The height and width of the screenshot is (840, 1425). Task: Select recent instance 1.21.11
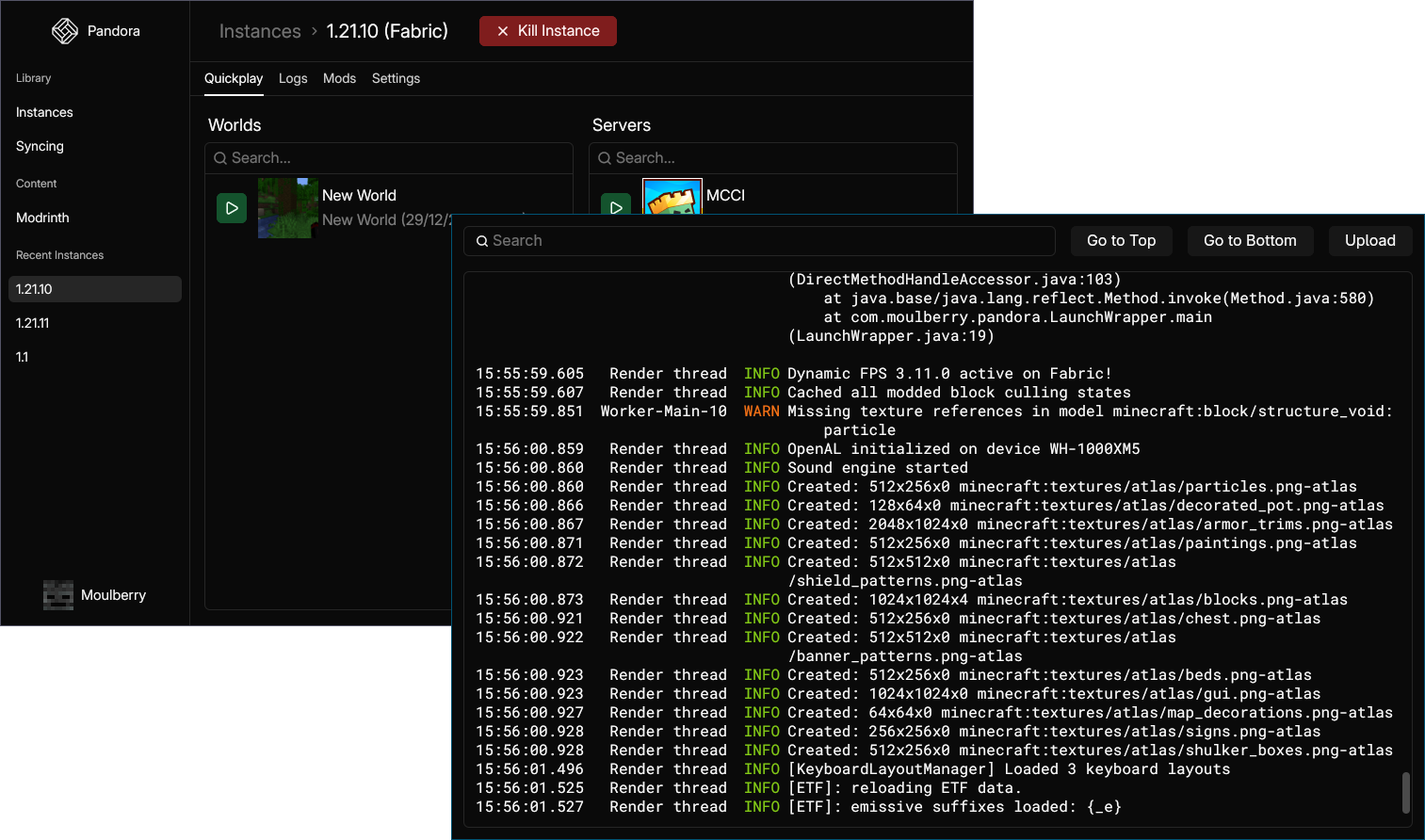point(32,323)
